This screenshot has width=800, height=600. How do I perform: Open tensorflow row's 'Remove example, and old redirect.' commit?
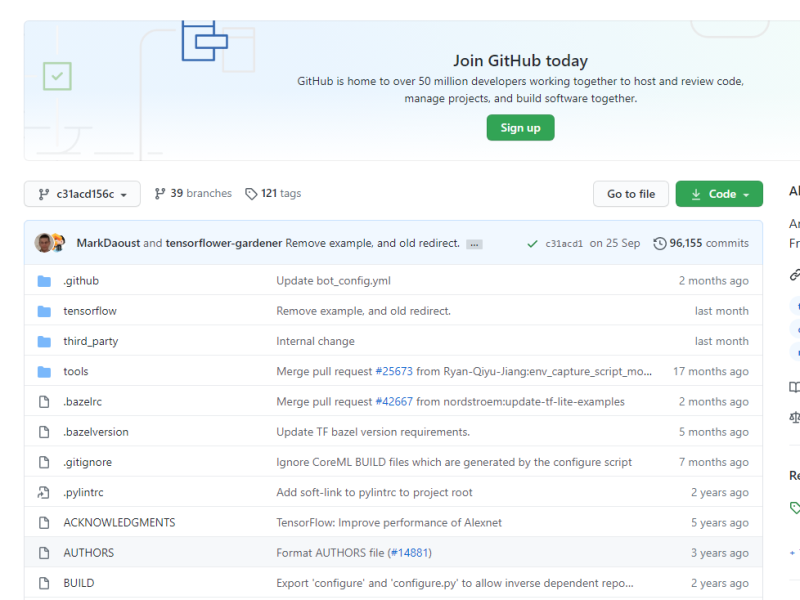coord(363,311)
